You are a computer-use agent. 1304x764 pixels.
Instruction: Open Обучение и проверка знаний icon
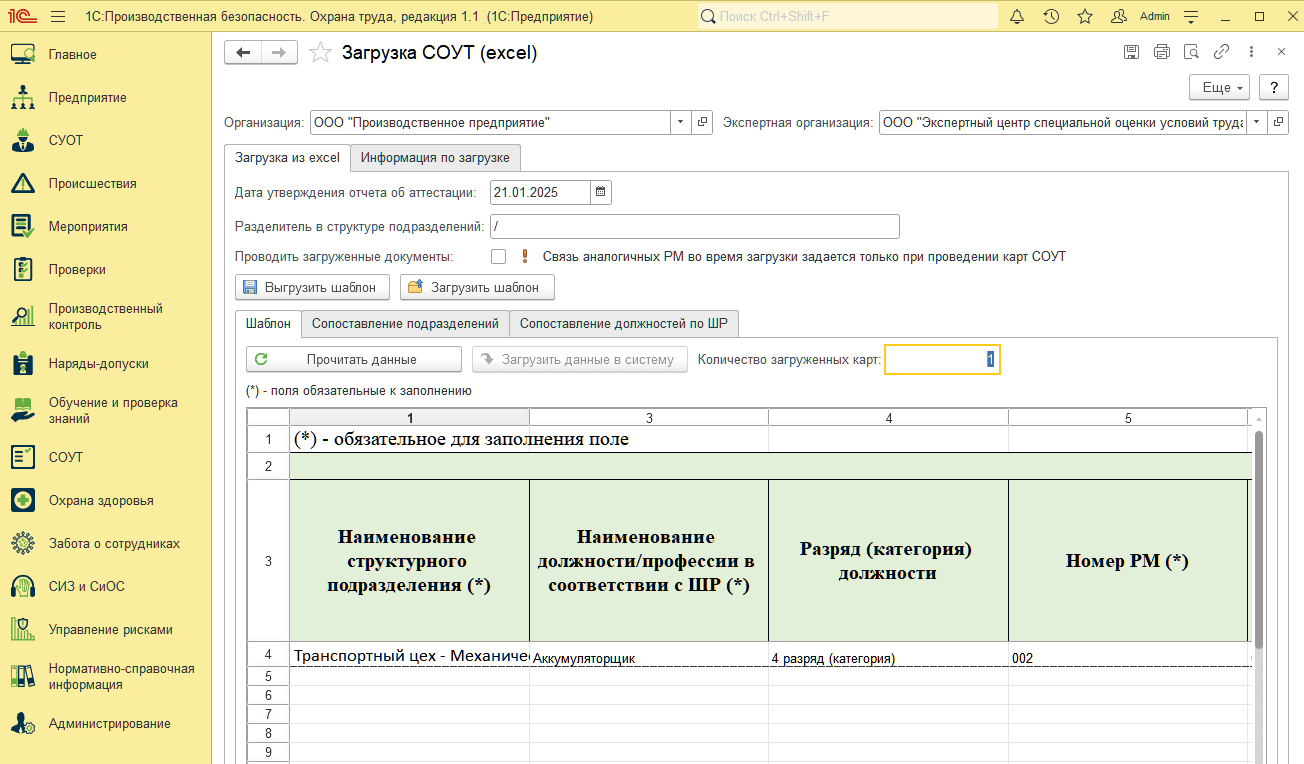[x=23, y=410]
